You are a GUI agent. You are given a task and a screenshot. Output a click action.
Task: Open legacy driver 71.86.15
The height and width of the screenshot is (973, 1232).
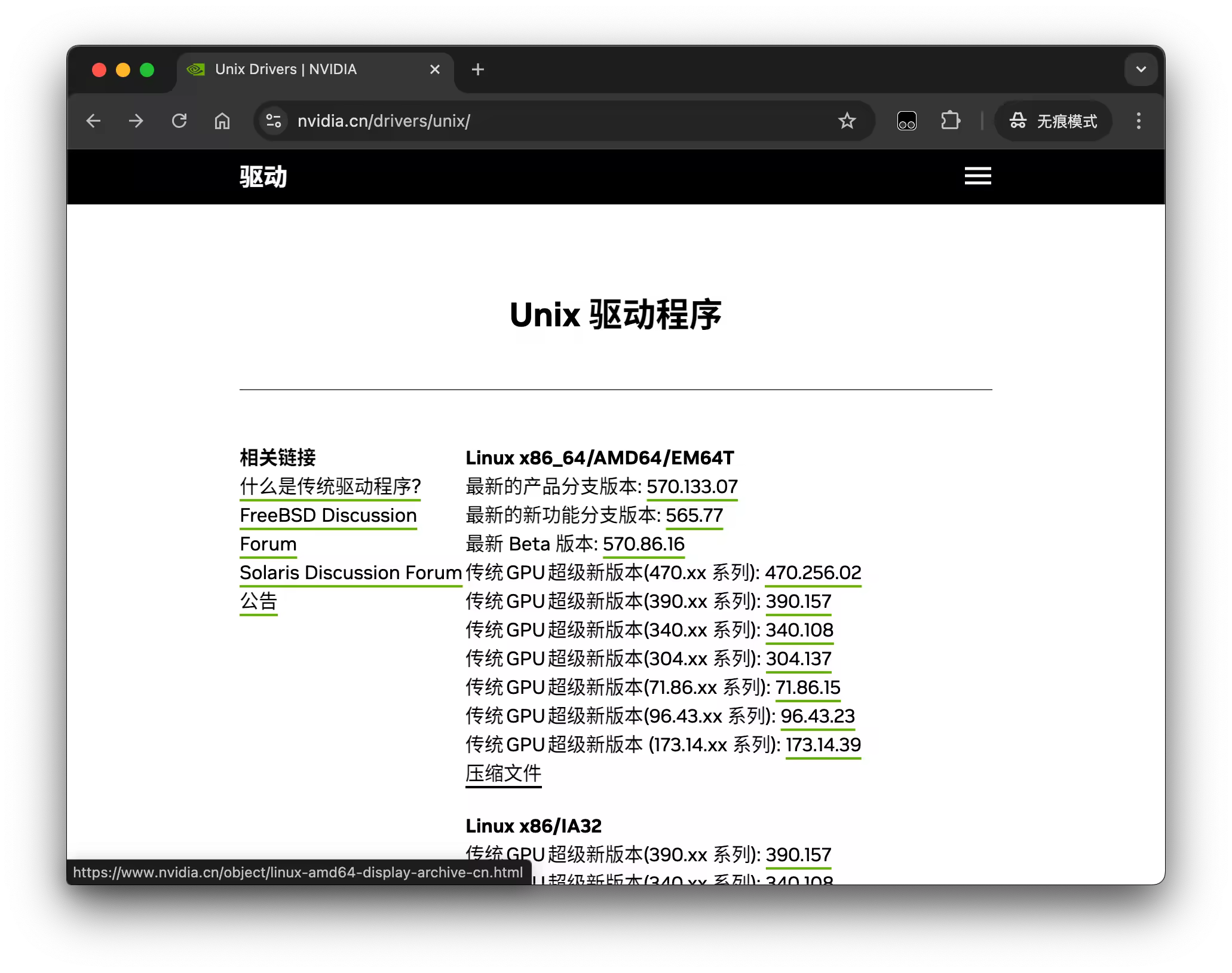(x=808, y=687)
